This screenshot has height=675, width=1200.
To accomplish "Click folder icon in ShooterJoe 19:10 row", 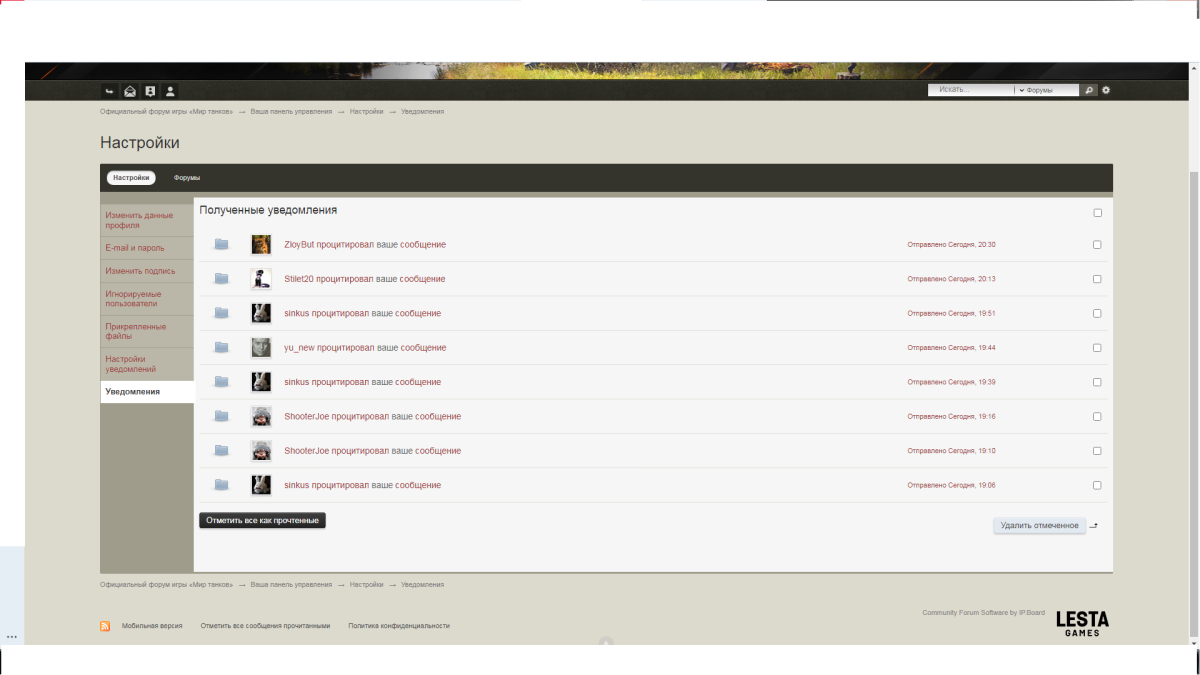I will pyautogui.click(x=221, y=451).
